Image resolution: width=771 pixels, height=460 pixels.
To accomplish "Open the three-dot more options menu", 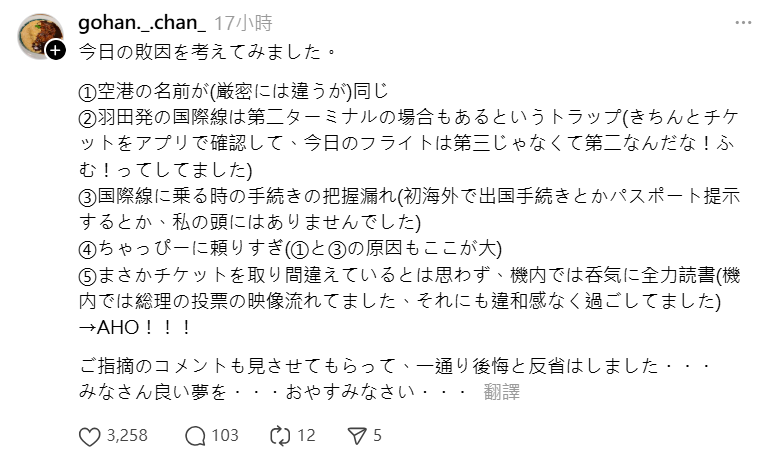I will tap(743, 22).
